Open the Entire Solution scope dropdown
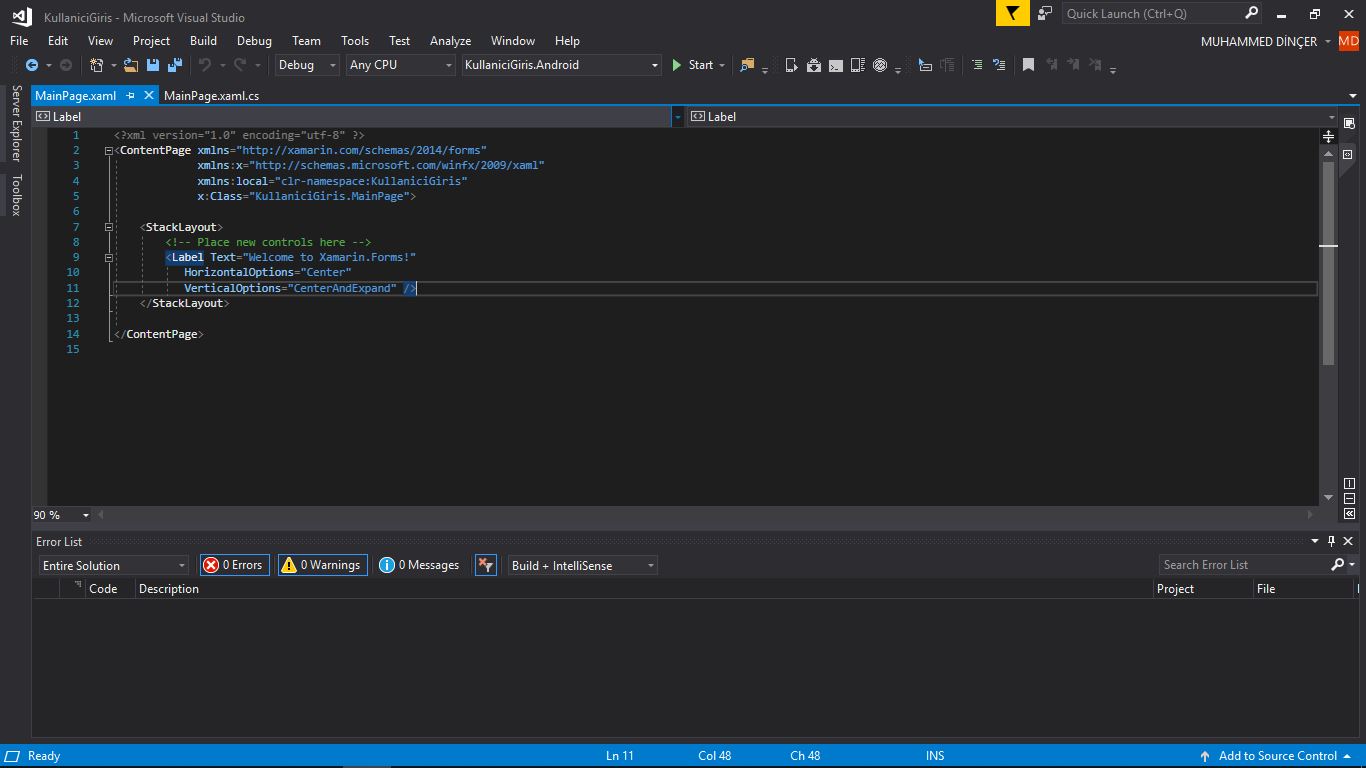This screenshot has width=1366, height=768. tap(113, 565)
